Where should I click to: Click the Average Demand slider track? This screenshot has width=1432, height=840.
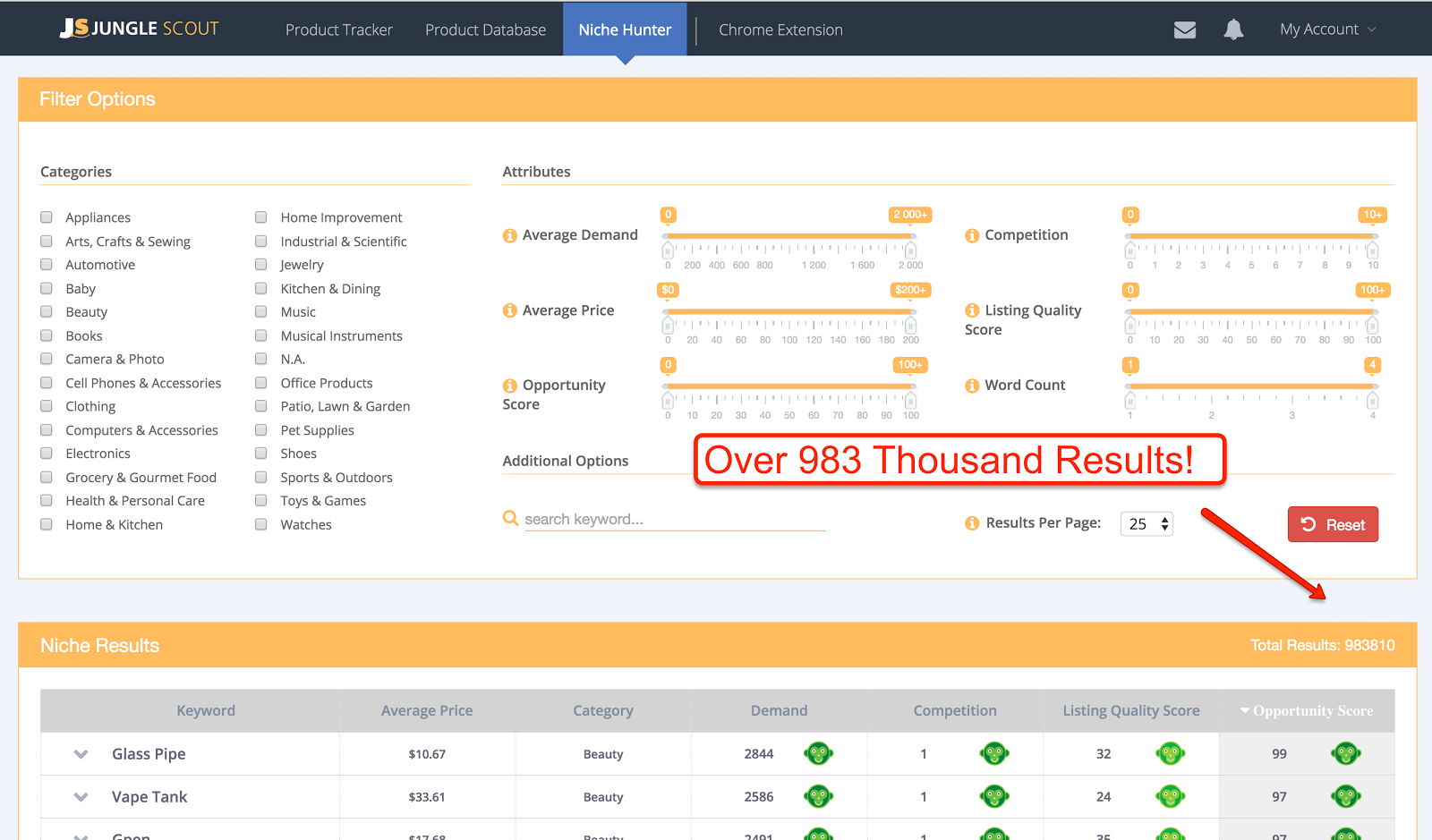click(788, 236)
